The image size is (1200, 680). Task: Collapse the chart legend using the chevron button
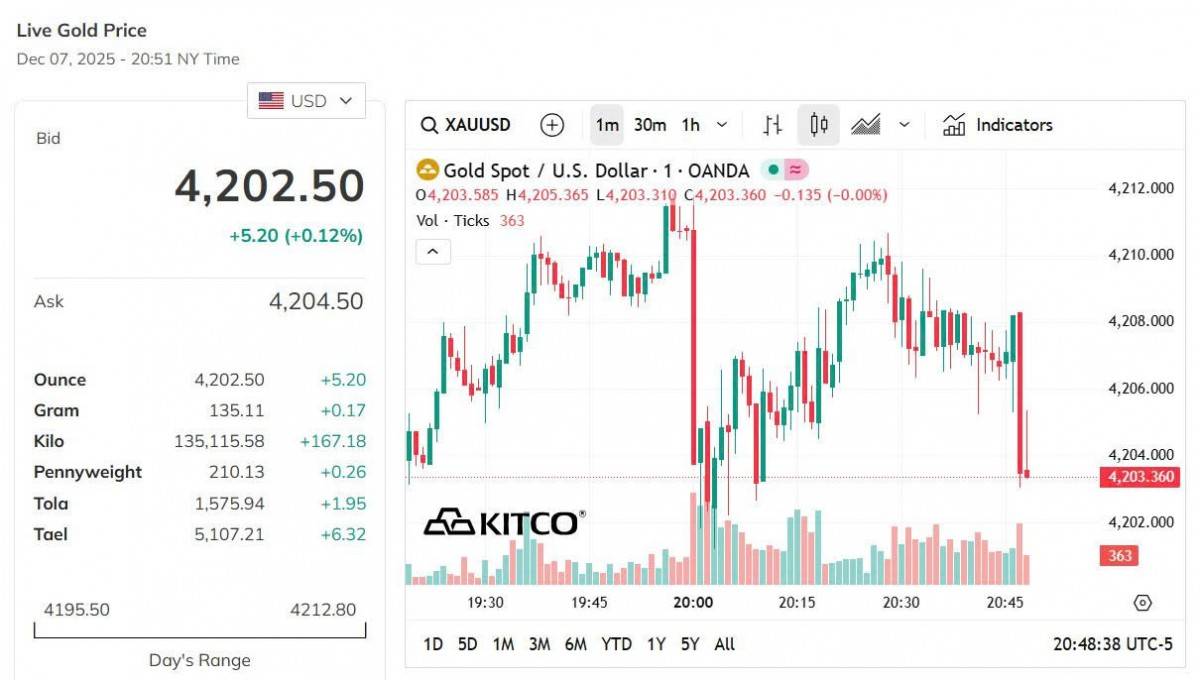[x=432, y=251]
